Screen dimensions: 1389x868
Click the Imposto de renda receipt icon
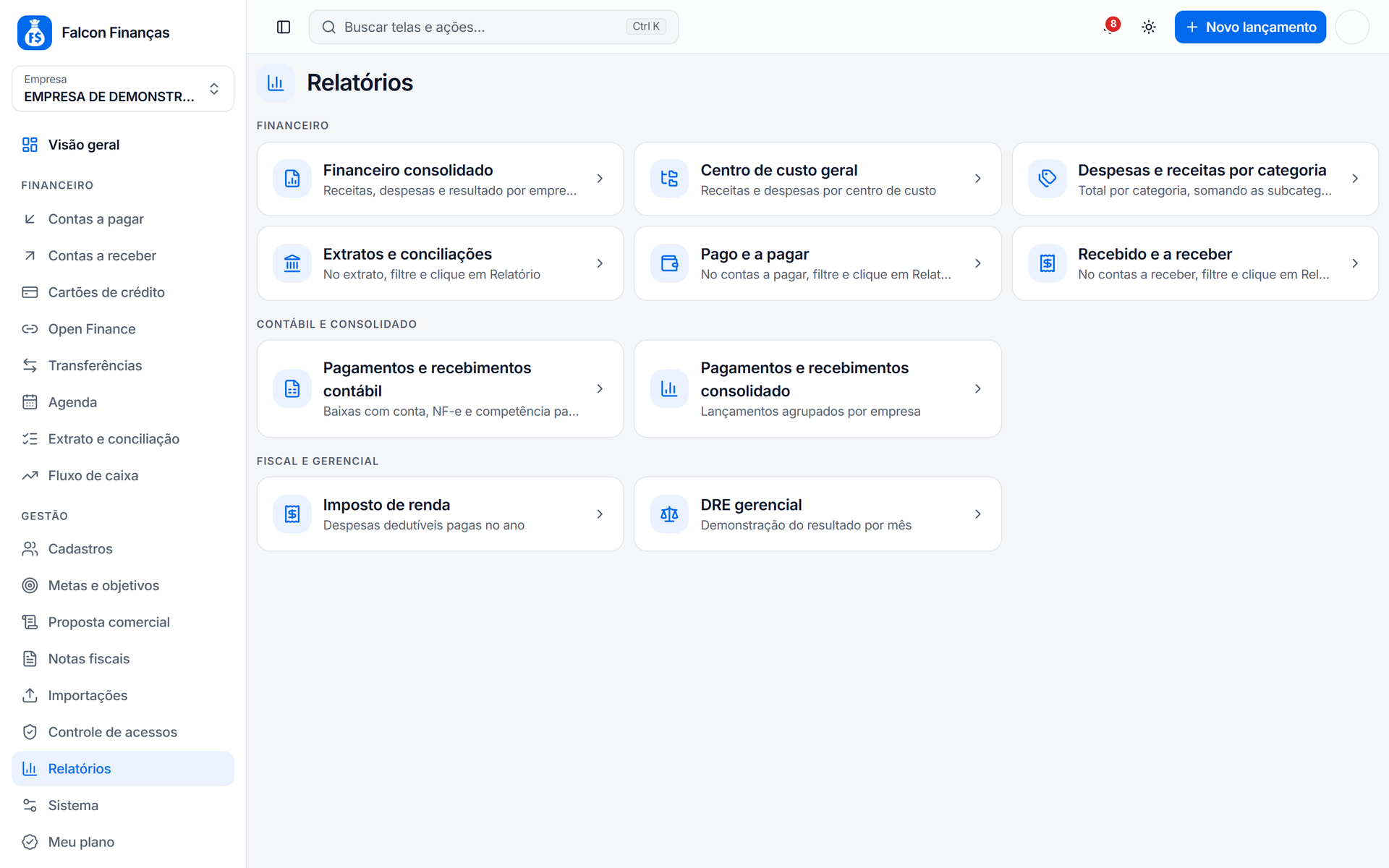tap(292, 514)
